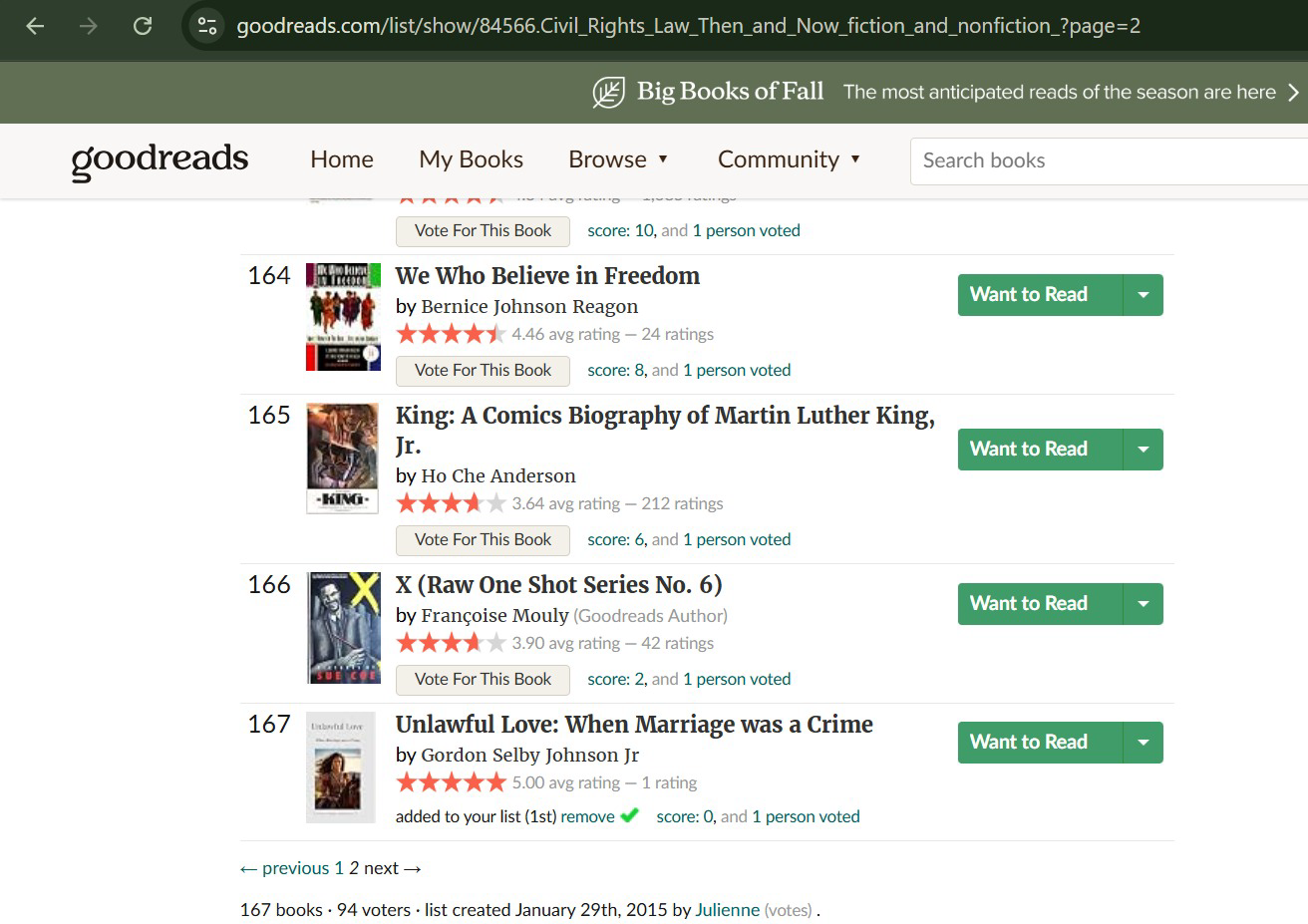Viewport: 1308px width, 924px height.
Task: Click five-star rating of Unlawful Love
Action: (x=451, y=782)
